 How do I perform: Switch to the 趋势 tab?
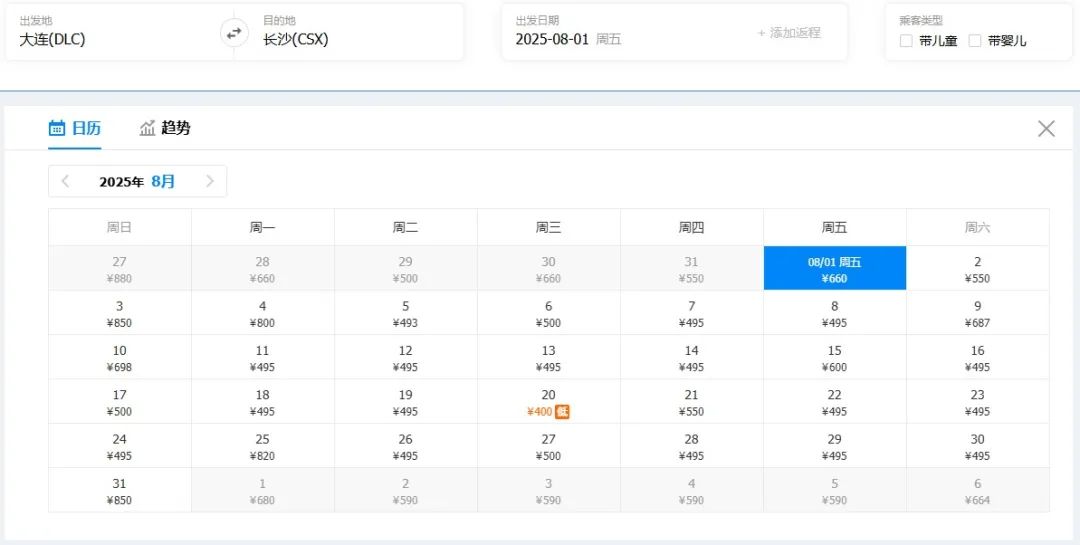click(x=165, y=128)
